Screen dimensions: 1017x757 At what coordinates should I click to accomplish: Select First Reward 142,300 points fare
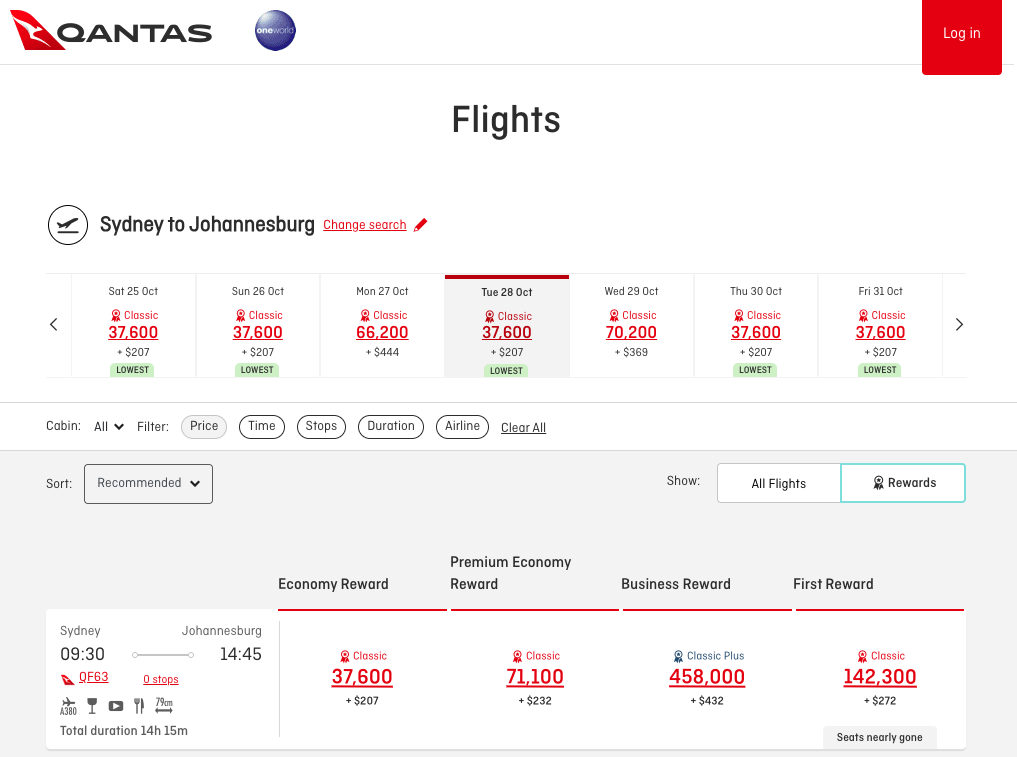coord(879,677)
